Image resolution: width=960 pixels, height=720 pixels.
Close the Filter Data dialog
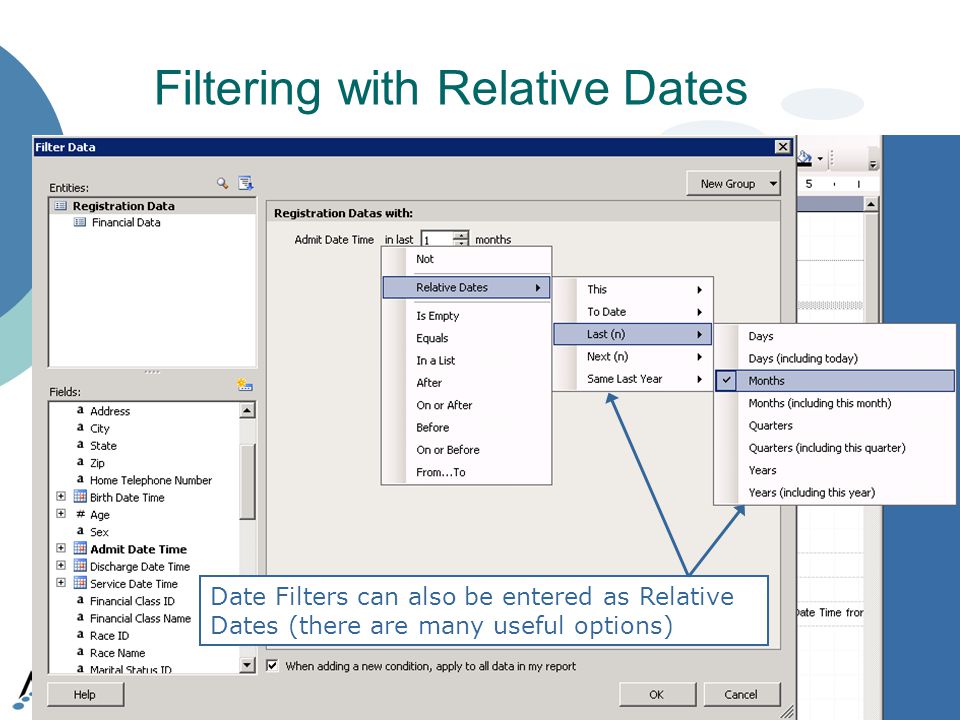[782, 147]
